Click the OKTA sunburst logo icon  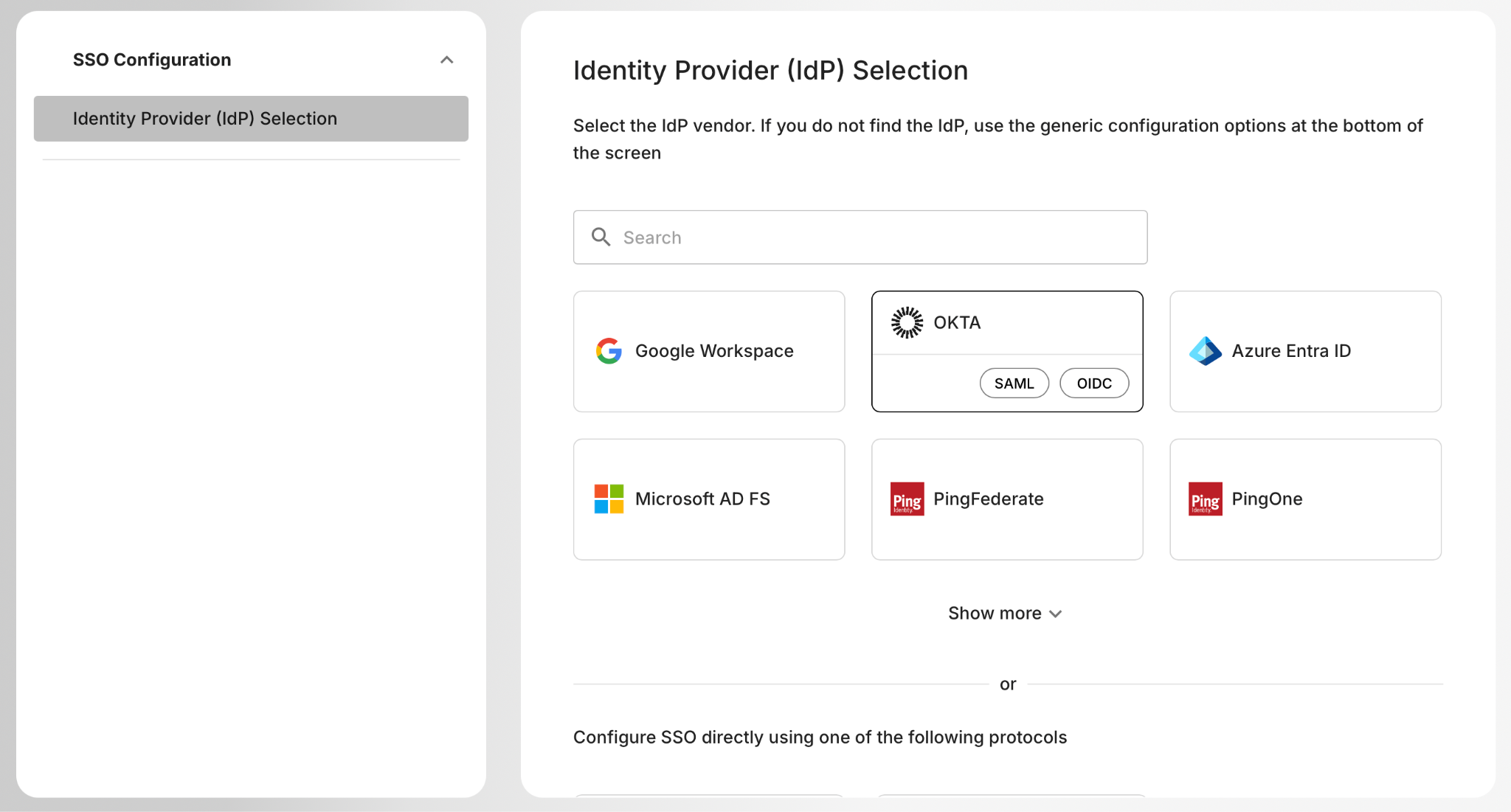point(907,322)
